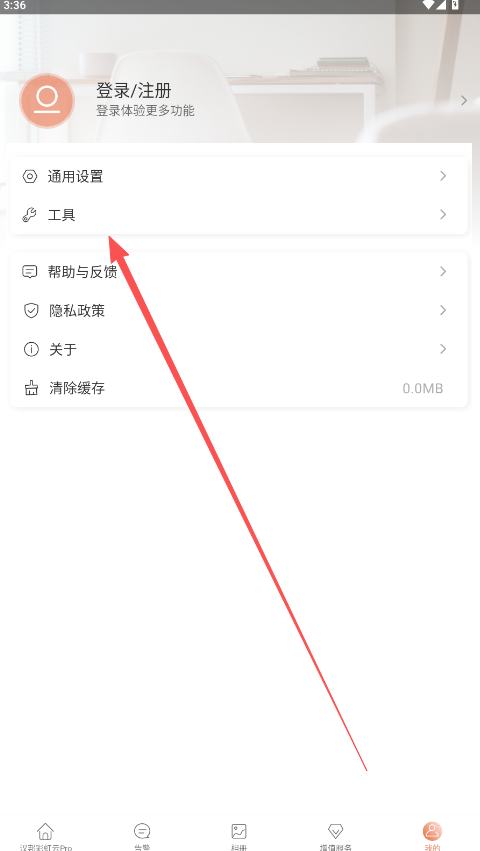The image size is (480, 851).
Task: Expand the 通用设置 row chevron
Action: 443,176
